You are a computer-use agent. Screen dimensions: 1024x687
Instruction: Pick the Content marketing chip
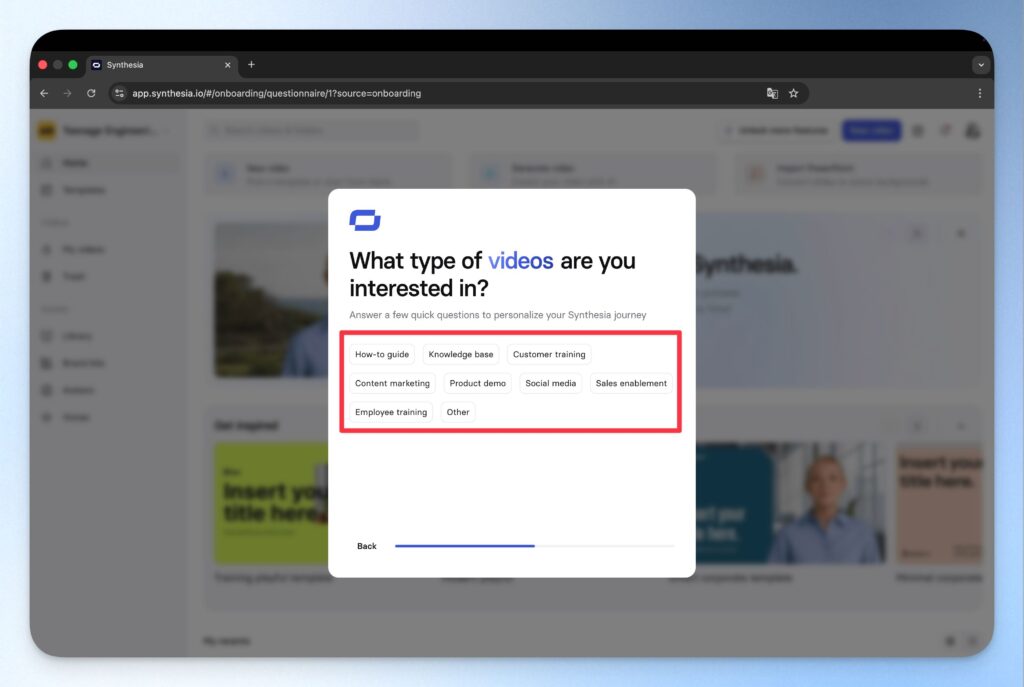(392, 383)
